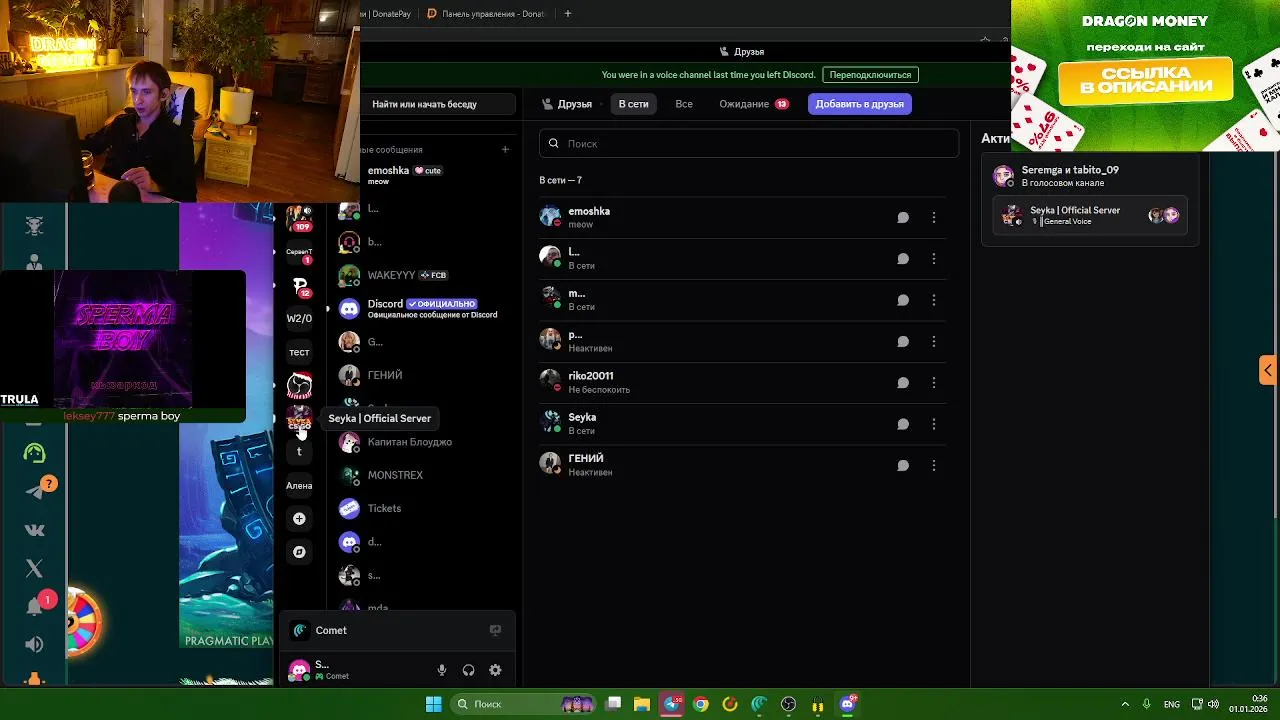Screen dimensions: 1280x720
Task: Open Discord from taskbar
Action: (x=848, y=704)
